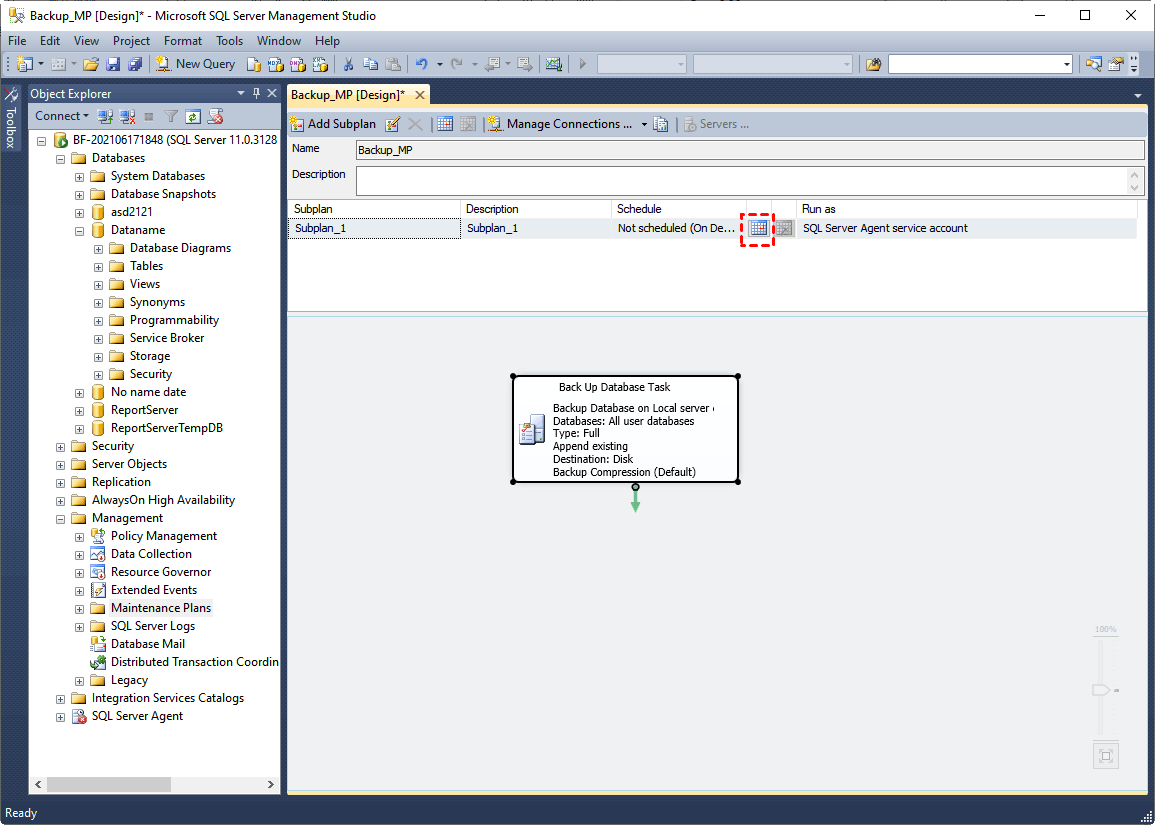
Task: Expand the System Databases node
Action: coord(80,177)
